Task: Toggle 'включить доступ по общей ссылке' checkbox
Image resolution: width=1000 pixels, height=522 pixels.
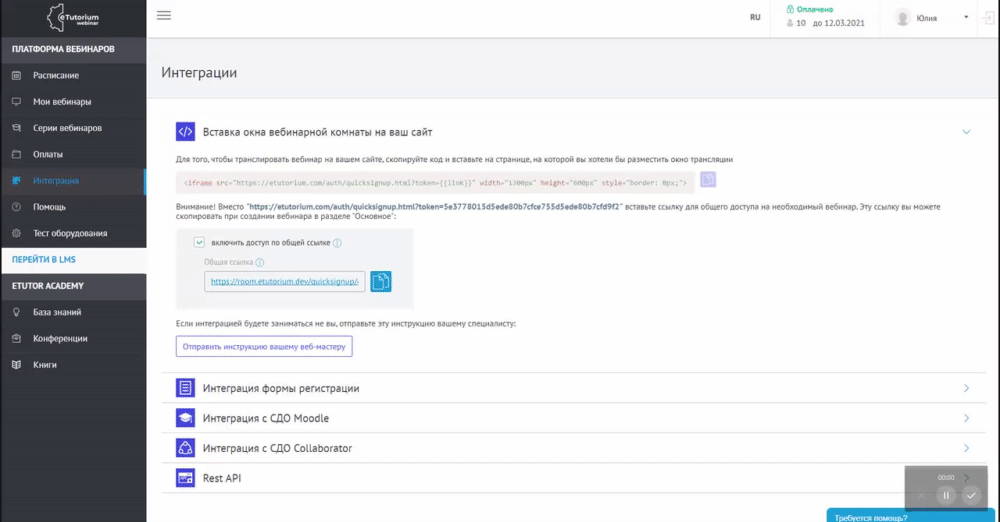Action: pyautogui.click(x=199, y=242)
